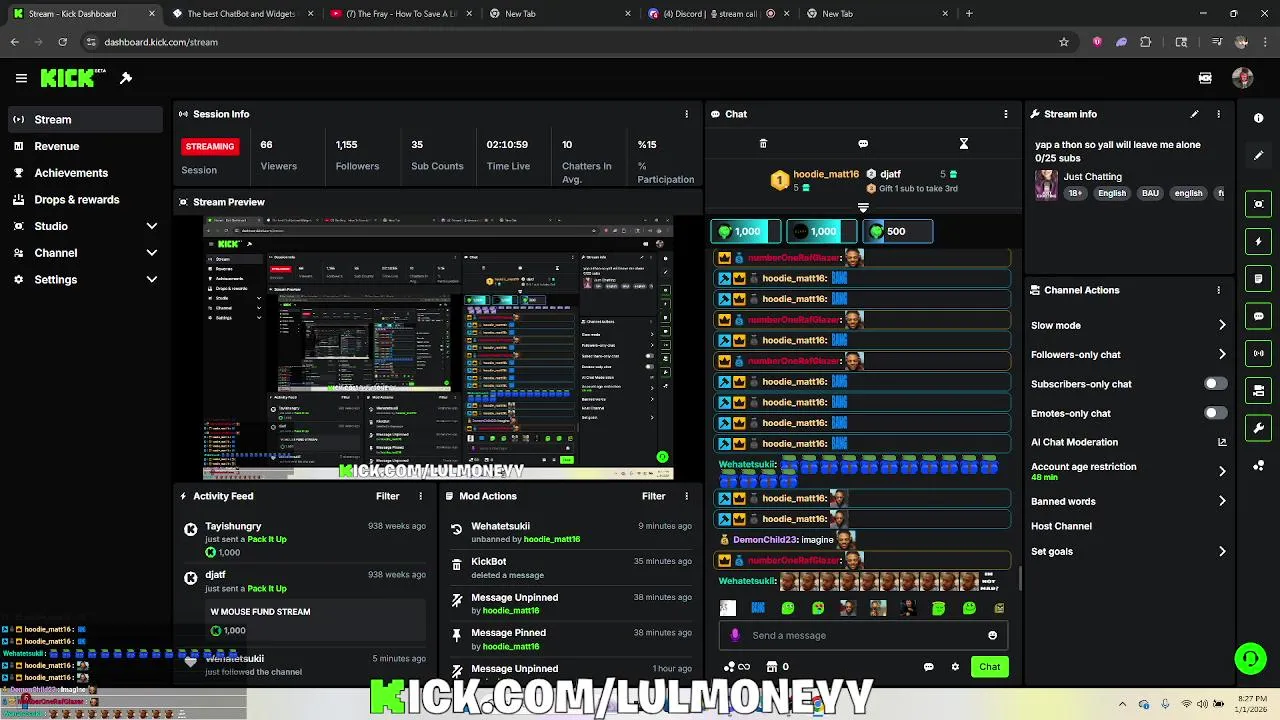Click the 18+ stream tag
Screen dimensions: 1280x720
(x=1074, y=193)
